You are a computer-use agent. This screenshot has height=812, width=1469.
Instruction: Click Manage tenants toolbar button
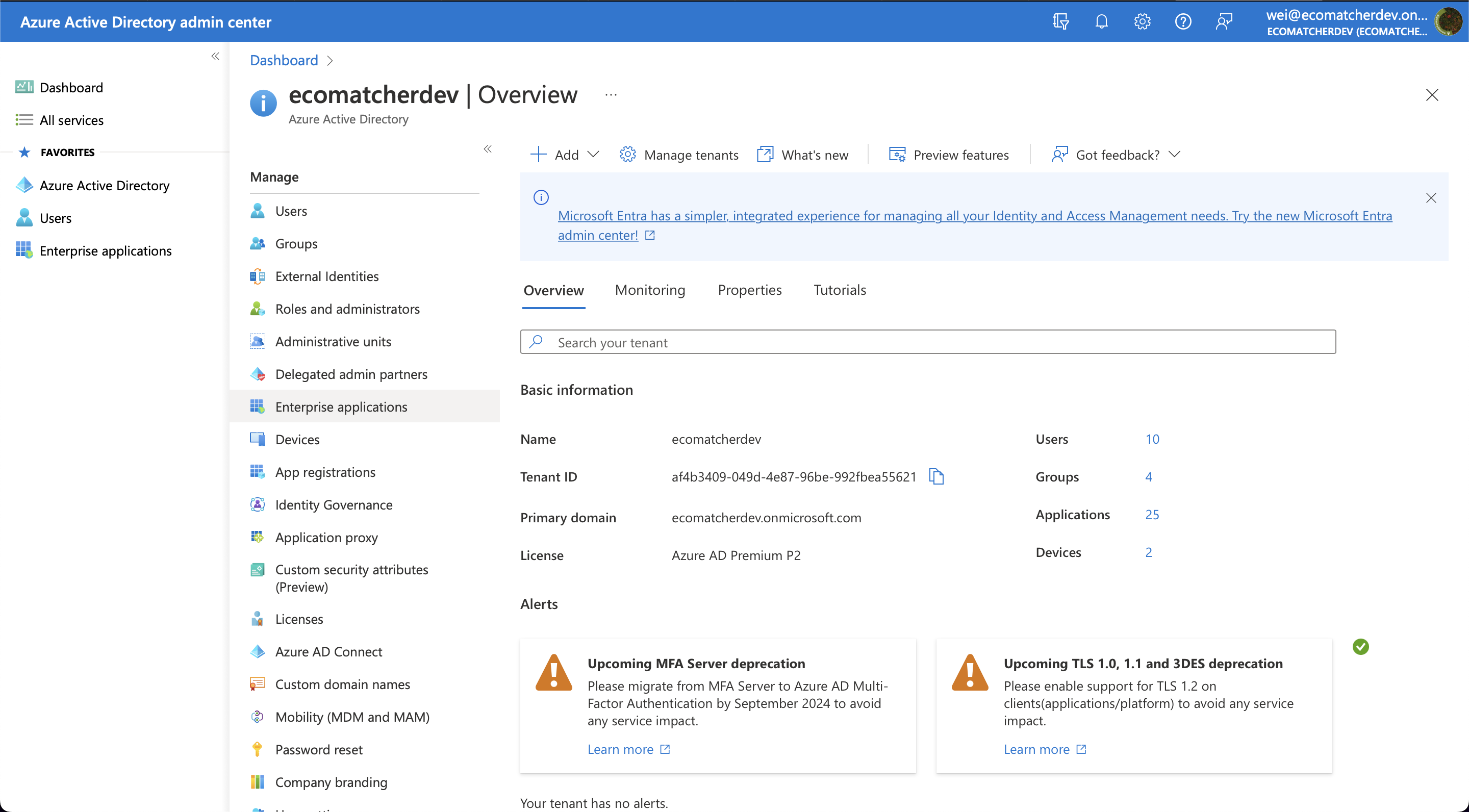click(678, 155)
